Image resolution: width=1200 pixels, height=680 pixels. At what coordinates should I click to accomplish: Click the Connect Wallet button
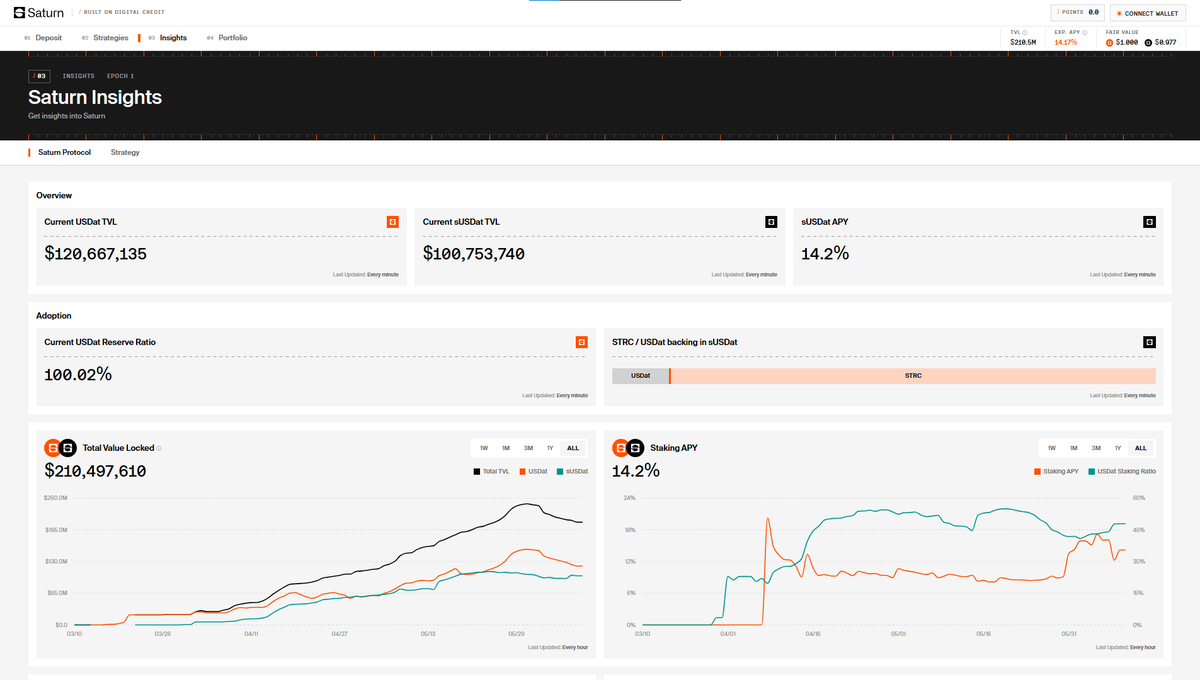click(1148, 13)
